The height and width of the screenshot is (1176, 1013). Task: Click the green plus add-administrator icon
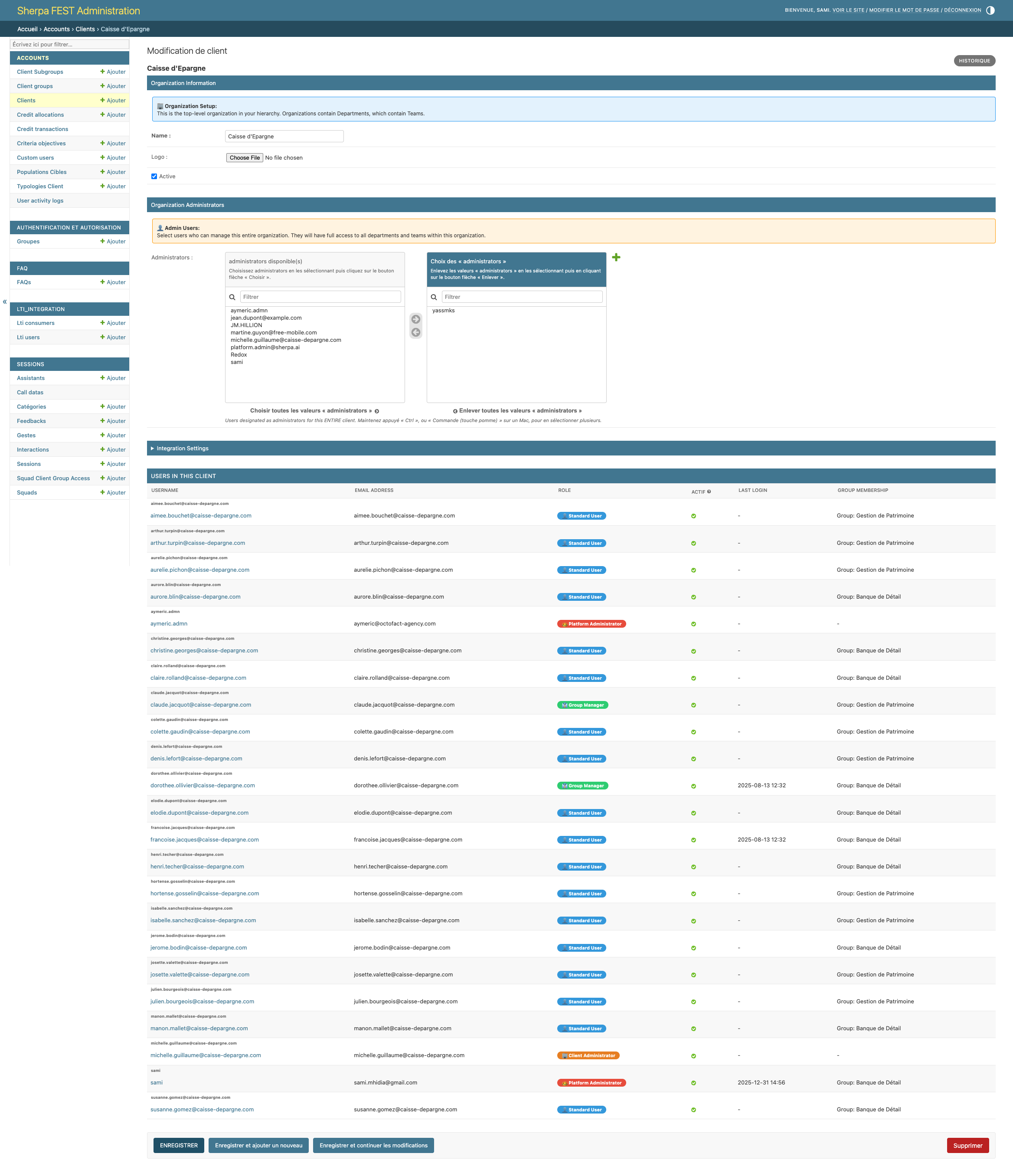[x=616, y=258]
